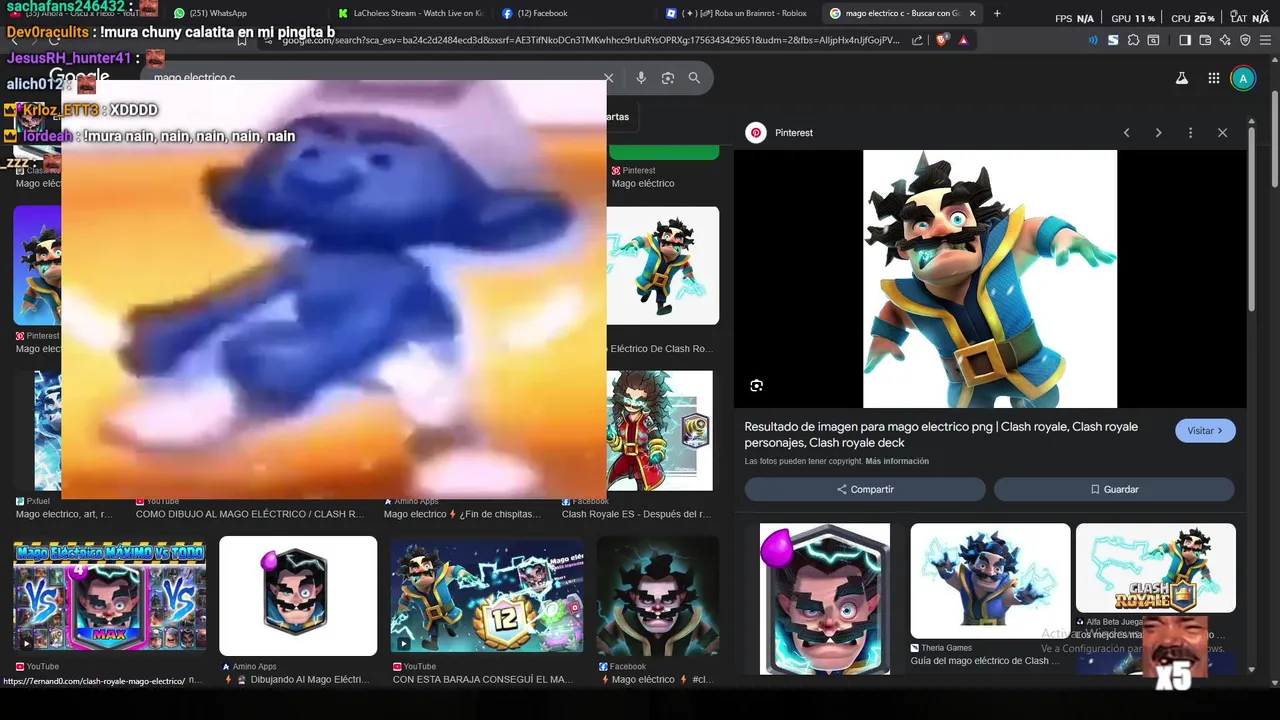Screen dimensions: 1280x720
Task: Open the Brave VPN shield icon
Action: coord(1245,41)
